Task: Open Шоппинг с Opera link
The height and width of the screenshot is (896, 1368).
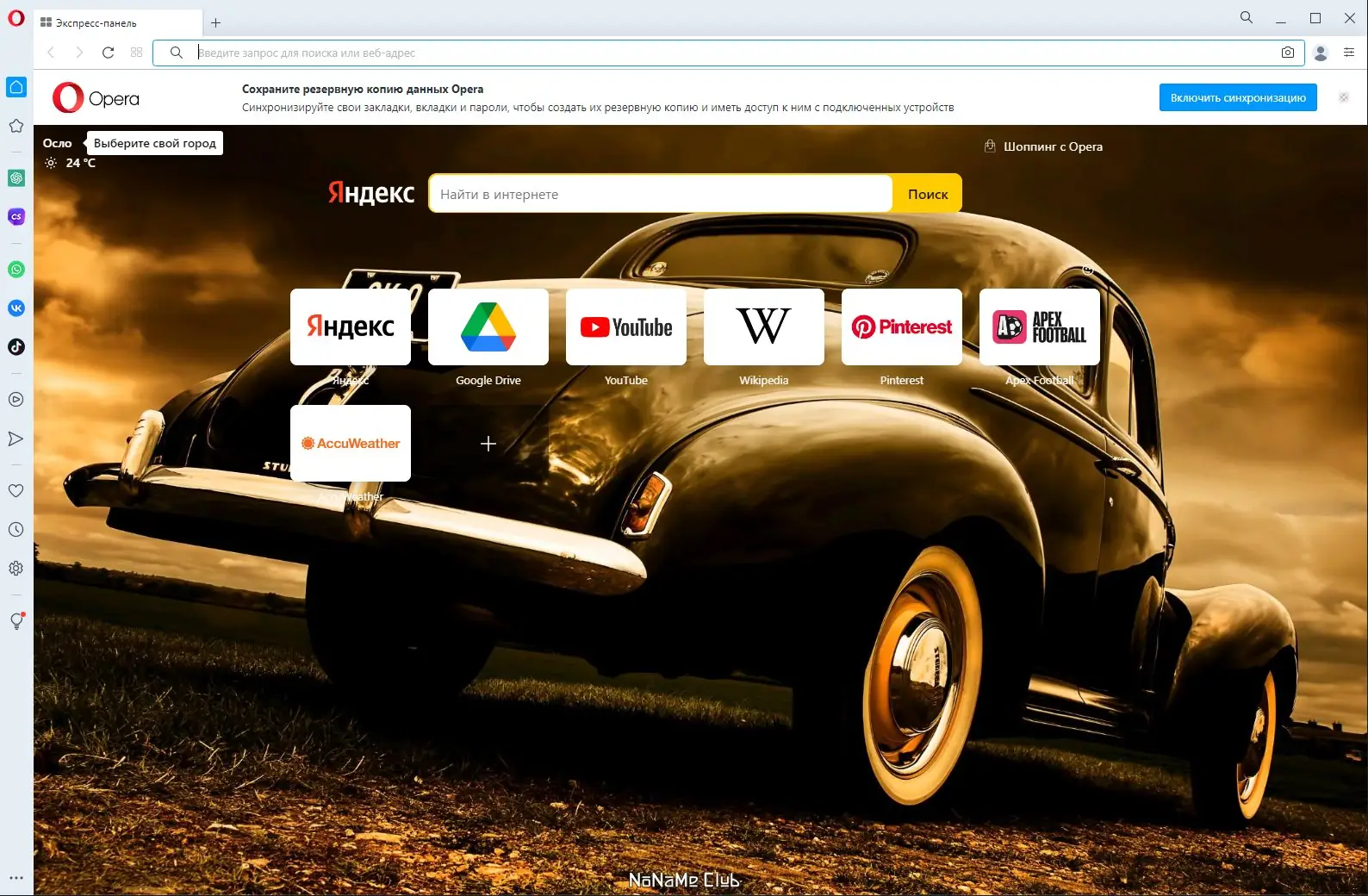Action: (x=1043, y=146)
